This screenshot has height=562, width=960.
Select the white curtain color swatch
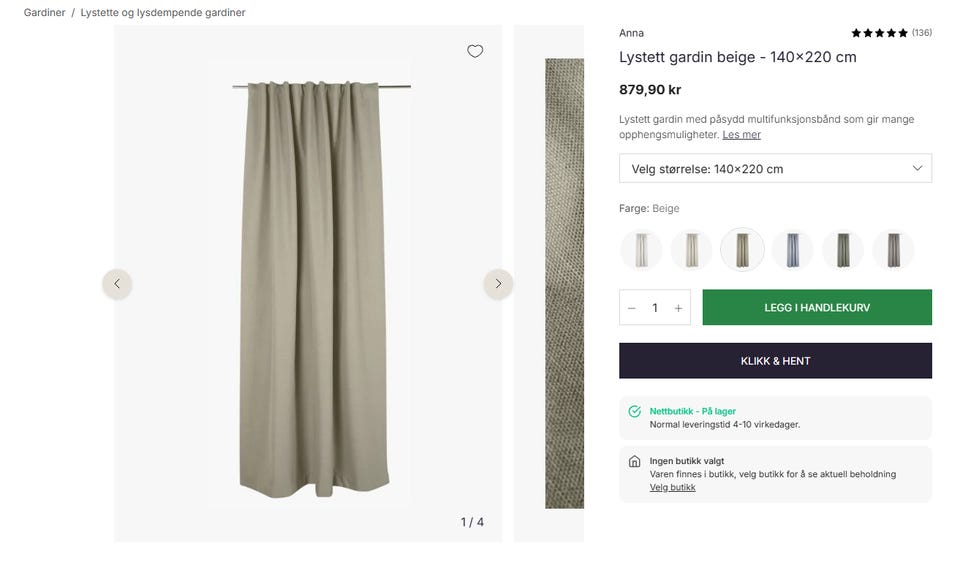tap(641, 250)
